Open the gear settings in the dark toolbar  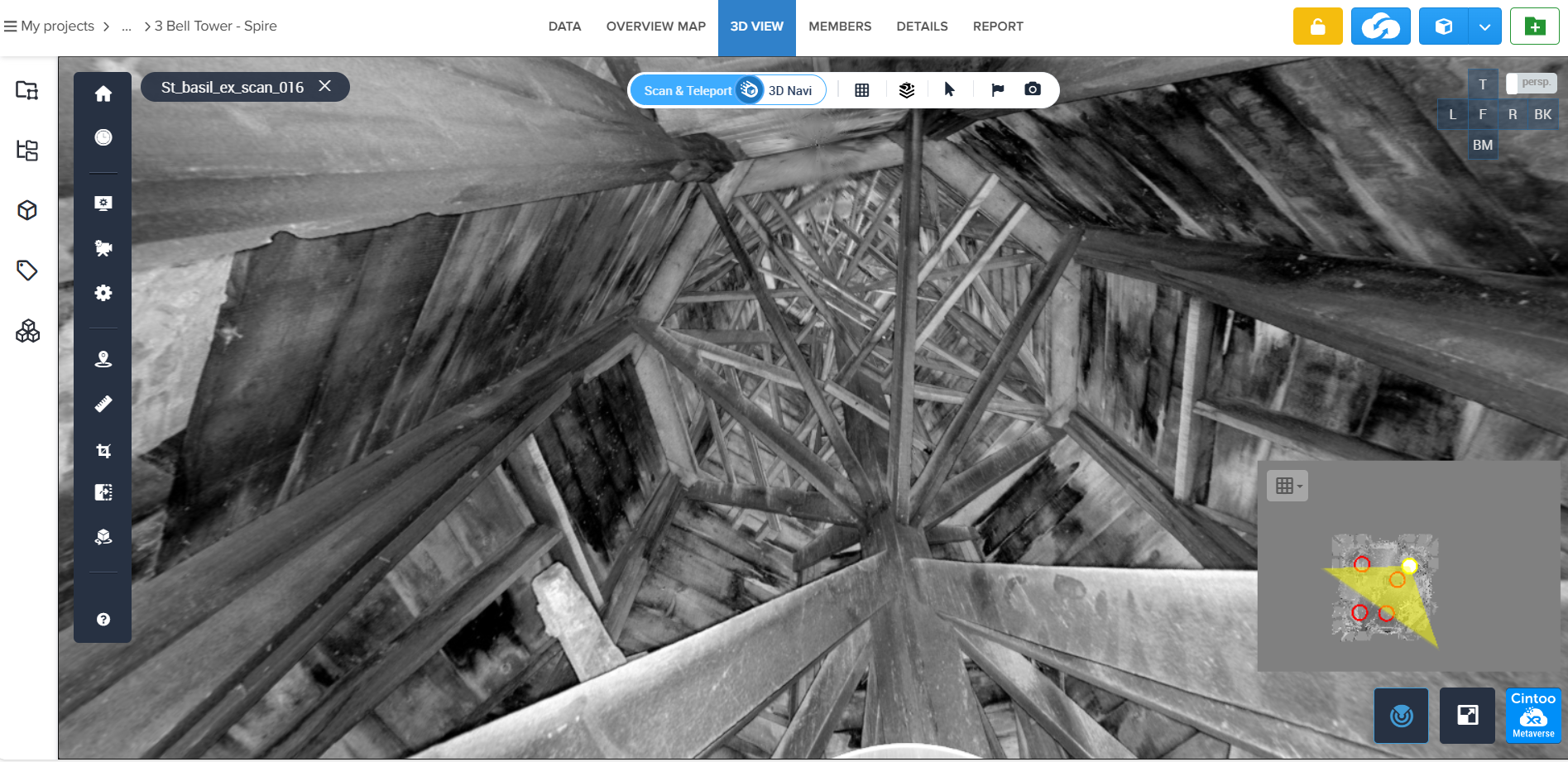tap(103, 293)
